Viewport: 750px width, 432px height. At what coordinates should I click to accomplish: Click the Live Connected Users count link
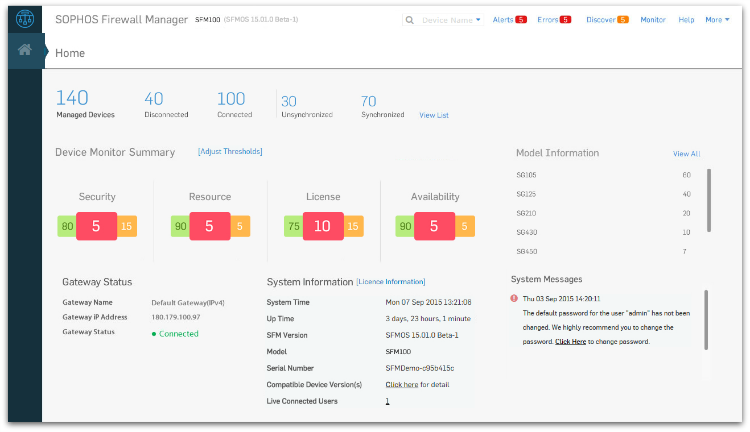387,401
